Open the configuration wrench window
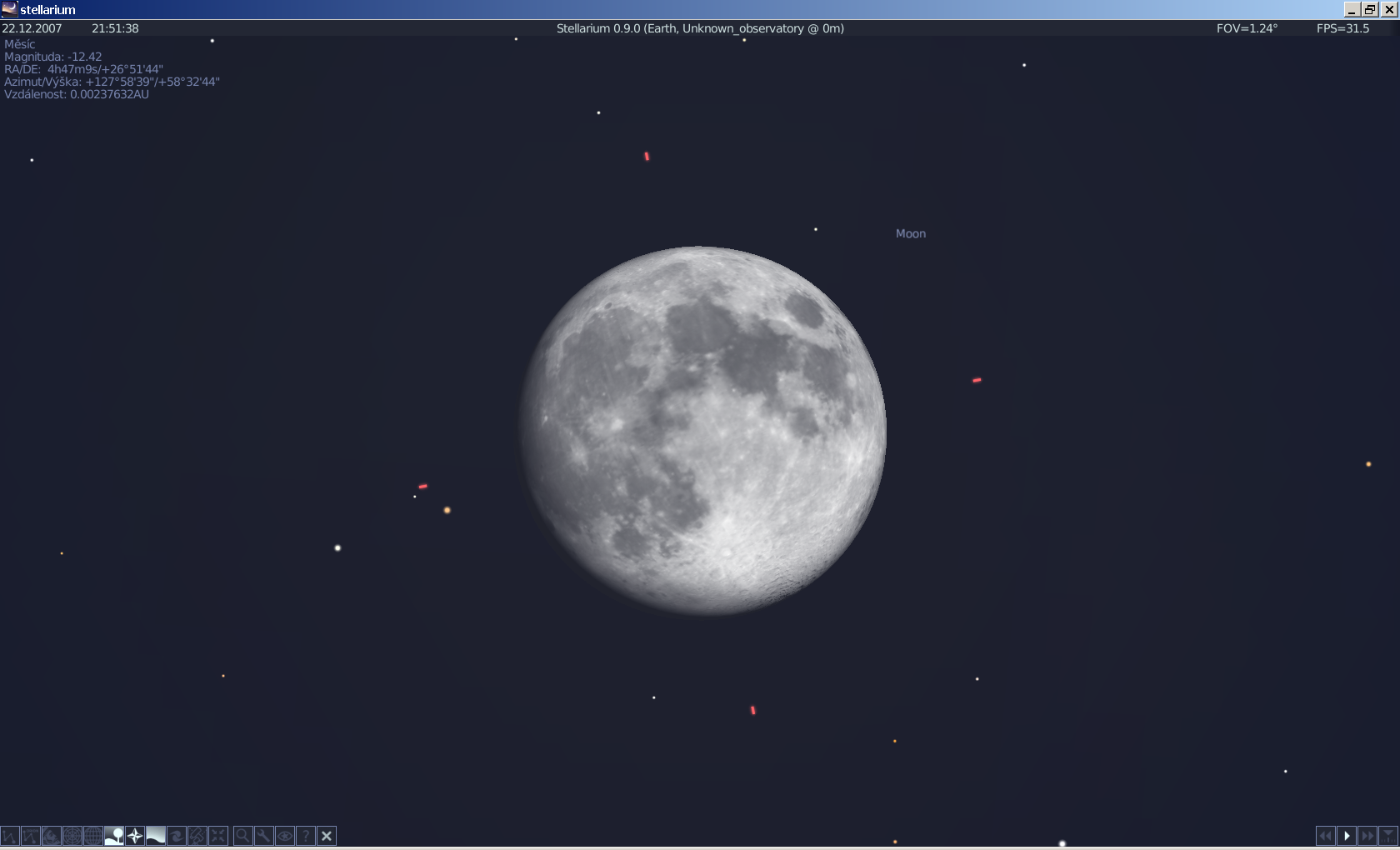The image size is (1400, 850). point(263,836)
